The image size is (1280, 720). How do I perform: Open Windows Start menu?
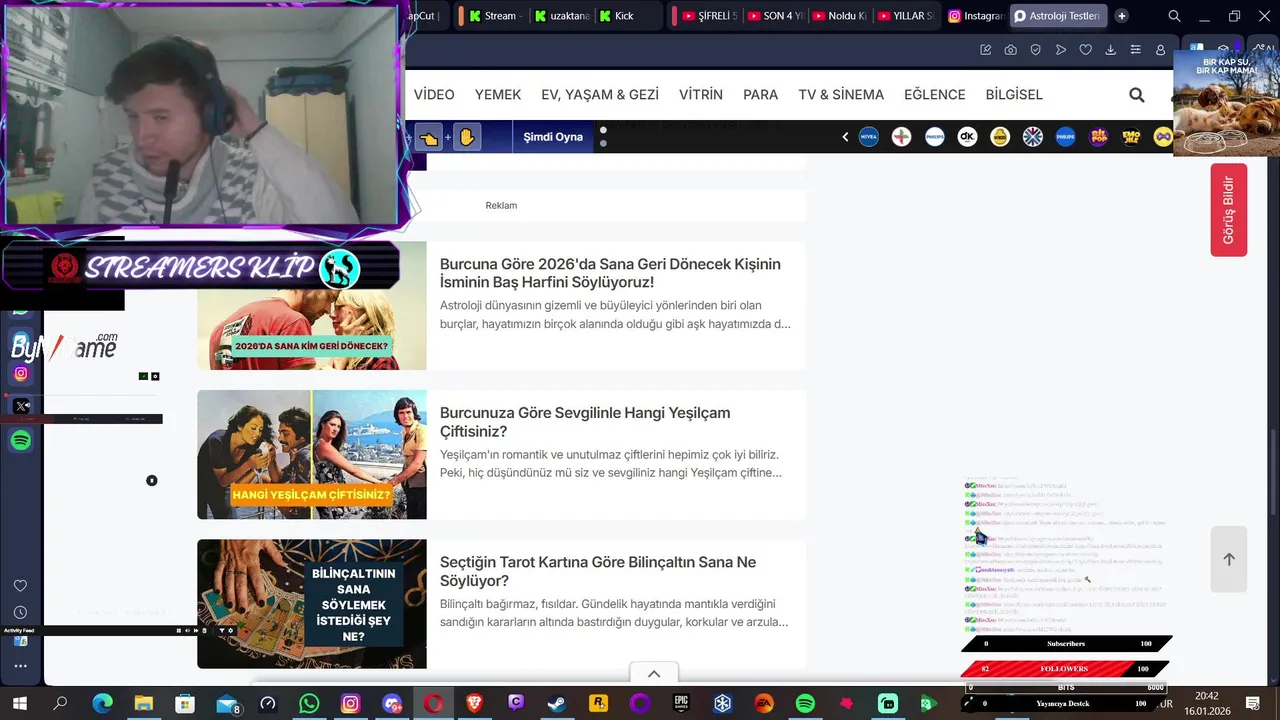[x=19, y=704]
